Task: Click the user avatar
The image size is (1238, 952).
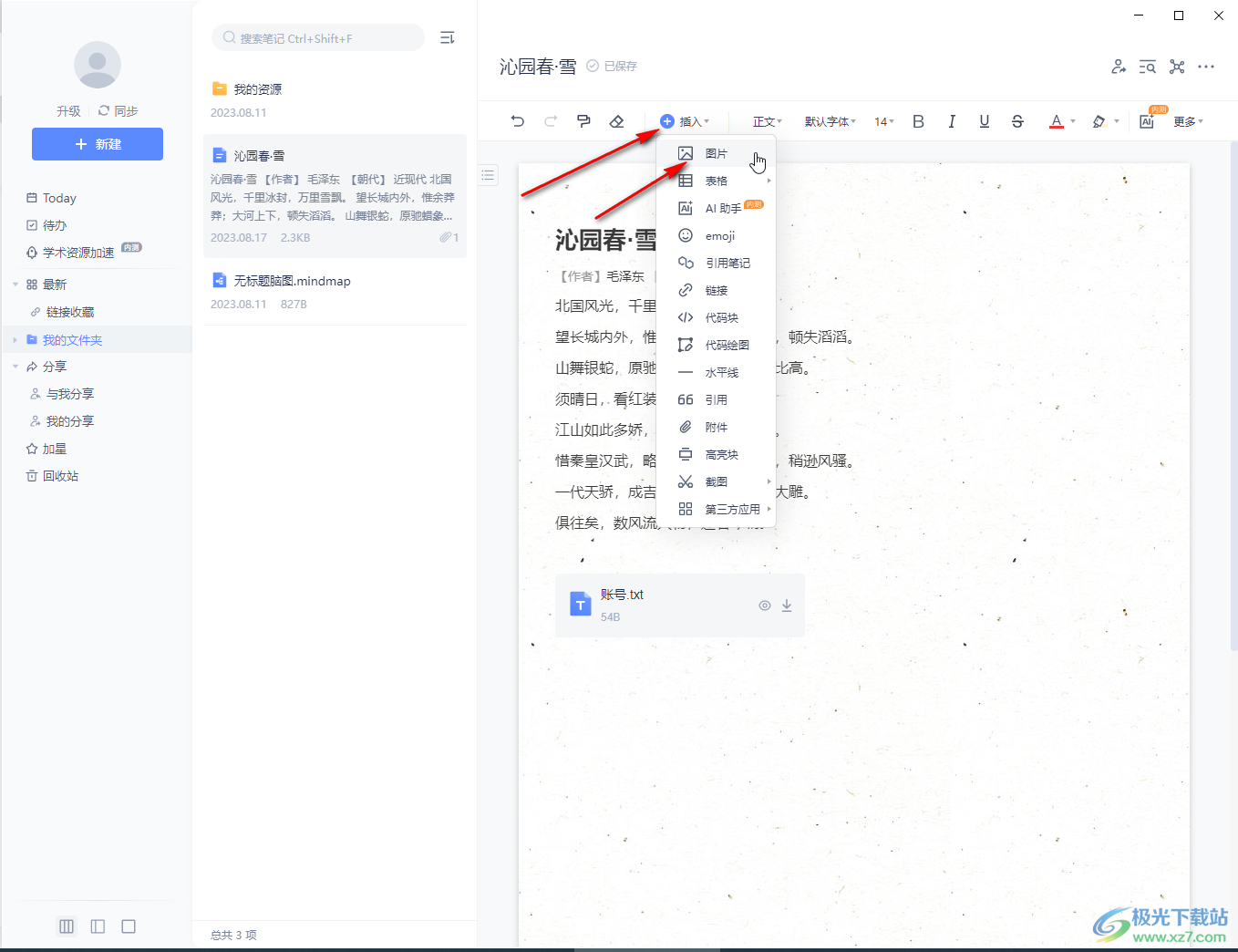Action: tap(98, 65)
